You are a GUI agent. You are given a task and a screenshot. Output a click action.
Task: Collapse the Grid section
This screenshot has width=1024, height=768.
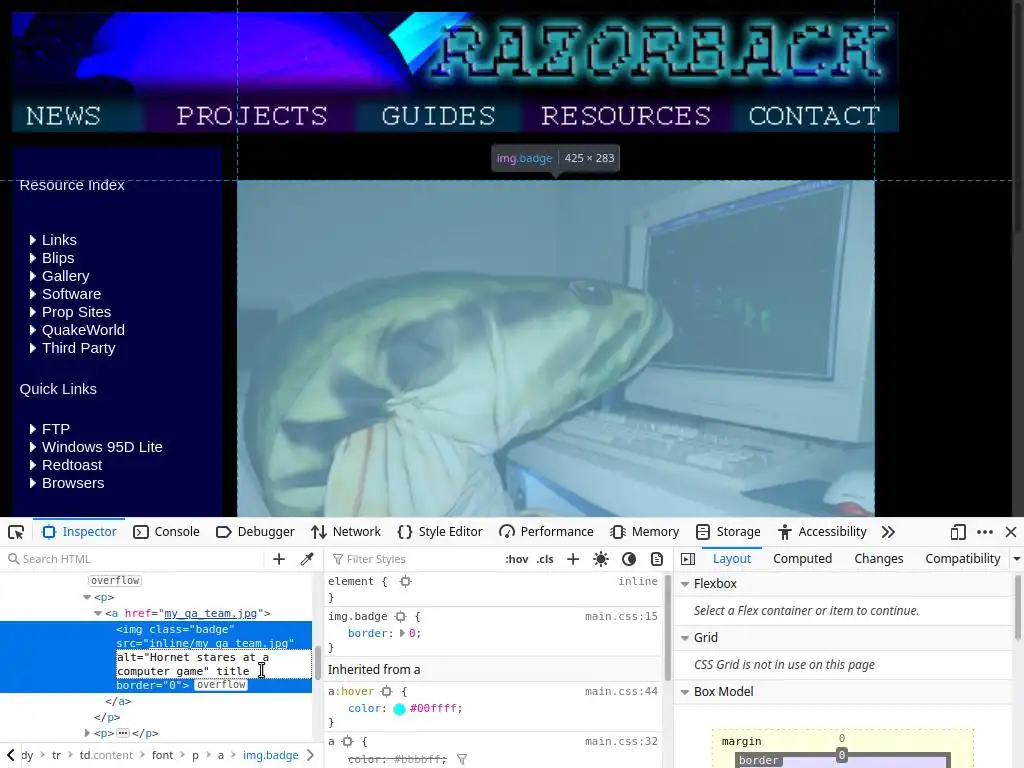tap(685, 637)
